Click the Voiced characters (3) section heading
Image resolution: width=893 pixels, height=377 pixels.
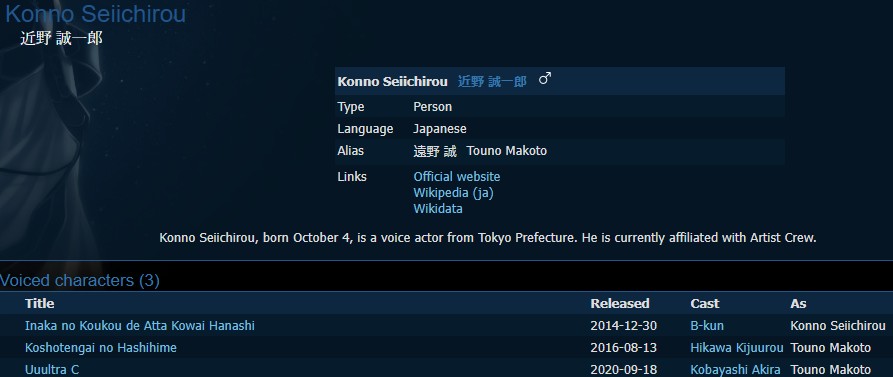pos(80,280)
